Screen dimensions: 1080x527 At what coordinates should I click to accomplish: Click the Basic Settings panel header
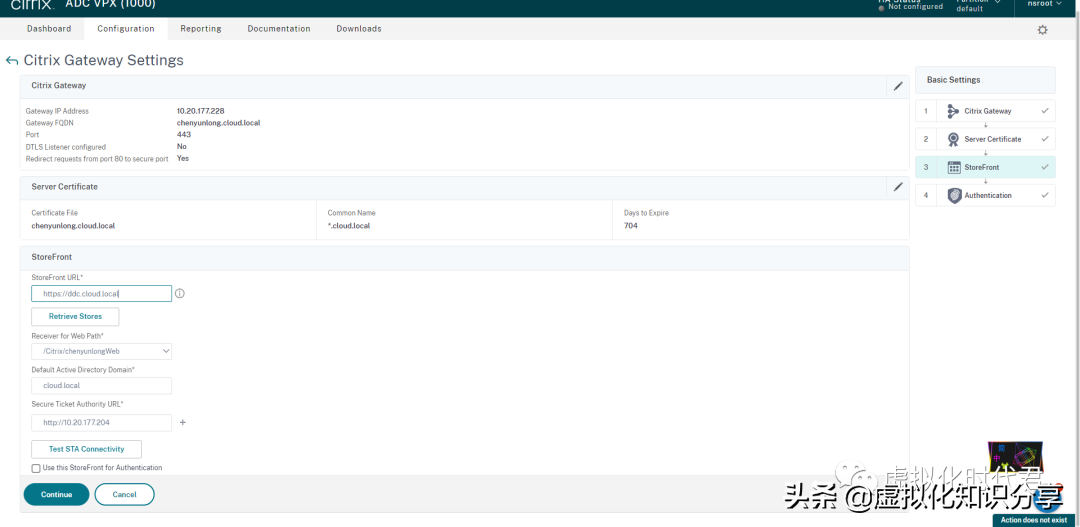click(985, 80)
